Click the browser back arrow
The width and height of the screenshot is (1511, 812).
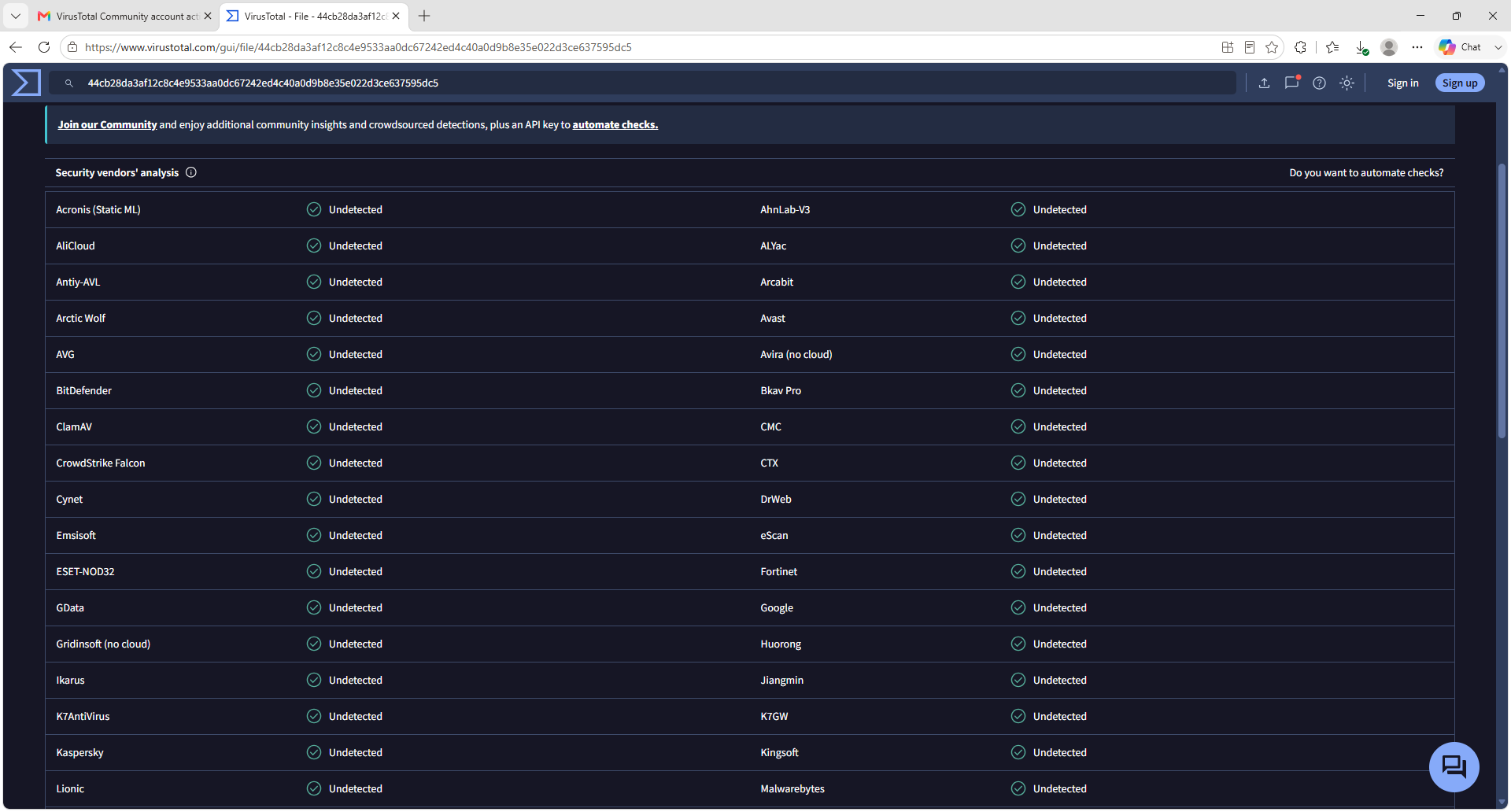coord(16,47)
